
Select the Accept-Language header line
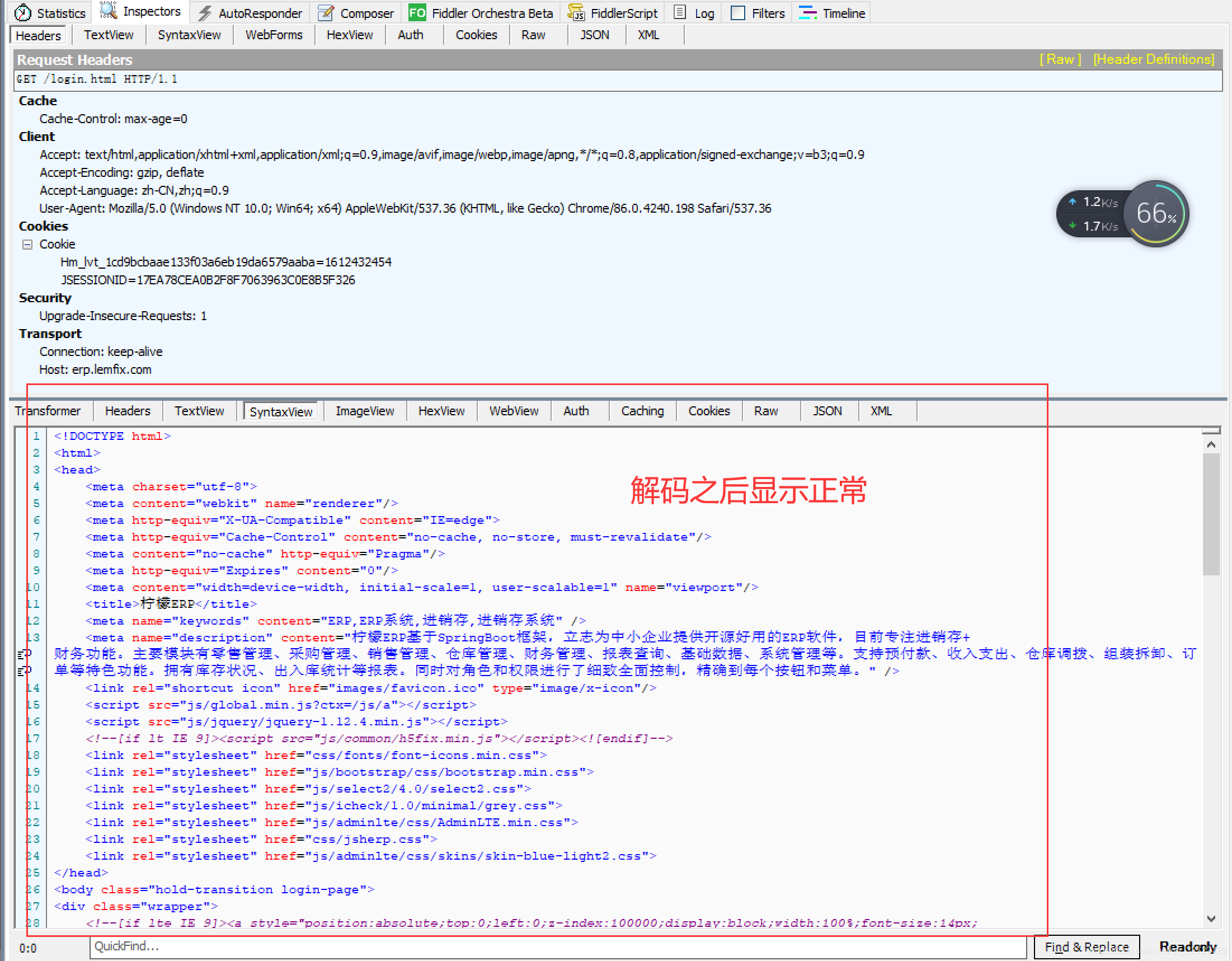(x=134, y=190)
